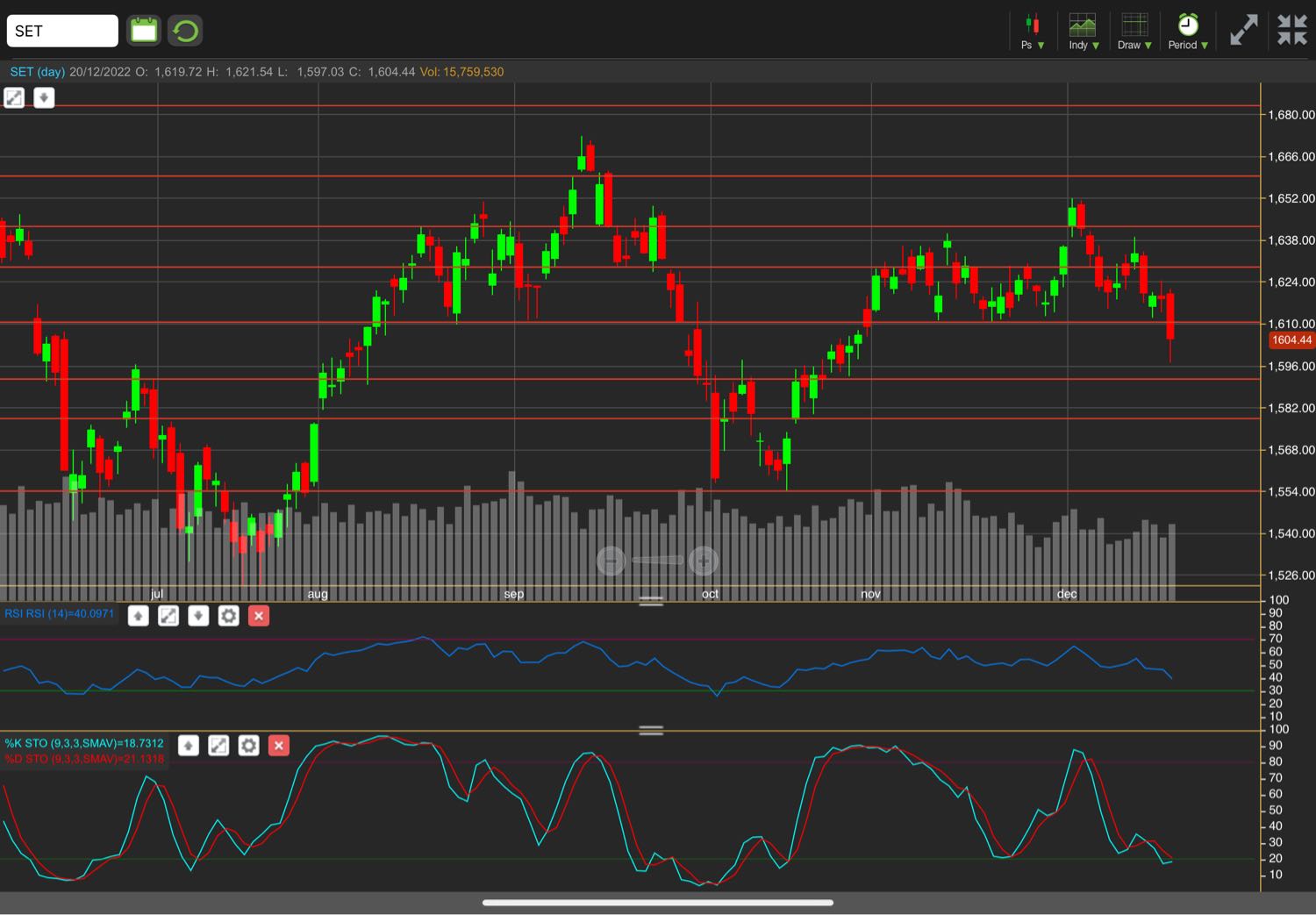Open the Draw tools dropdown
1316x915 pixels.
click(x=1134, y=31)
